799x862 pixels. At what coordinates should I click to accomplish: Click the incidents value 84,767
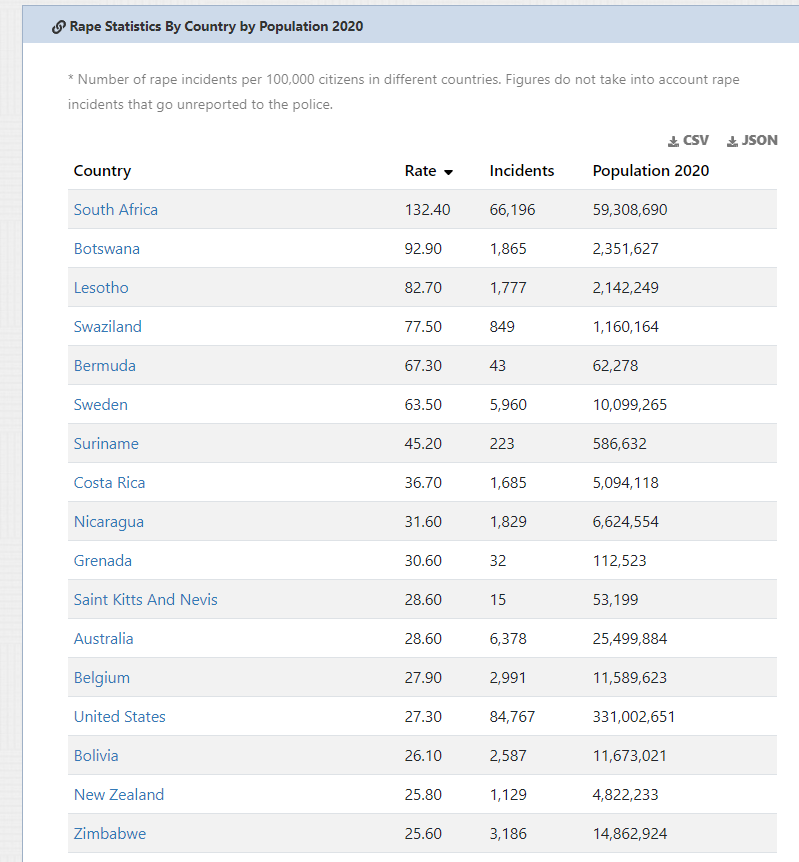coord(512,717)
